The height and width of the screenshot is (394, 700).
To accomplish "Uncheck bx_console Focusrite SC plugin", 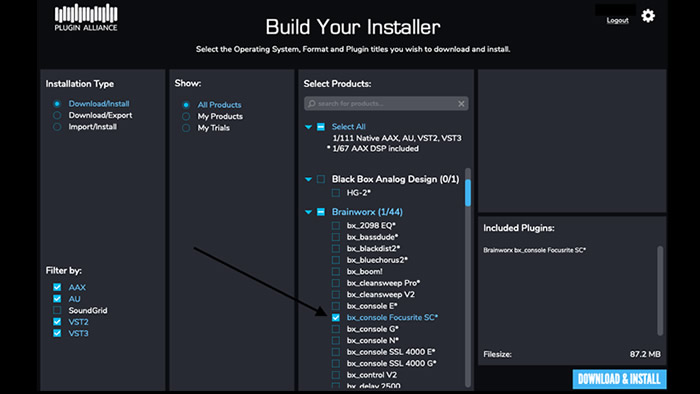I will (x=336, y=318).
